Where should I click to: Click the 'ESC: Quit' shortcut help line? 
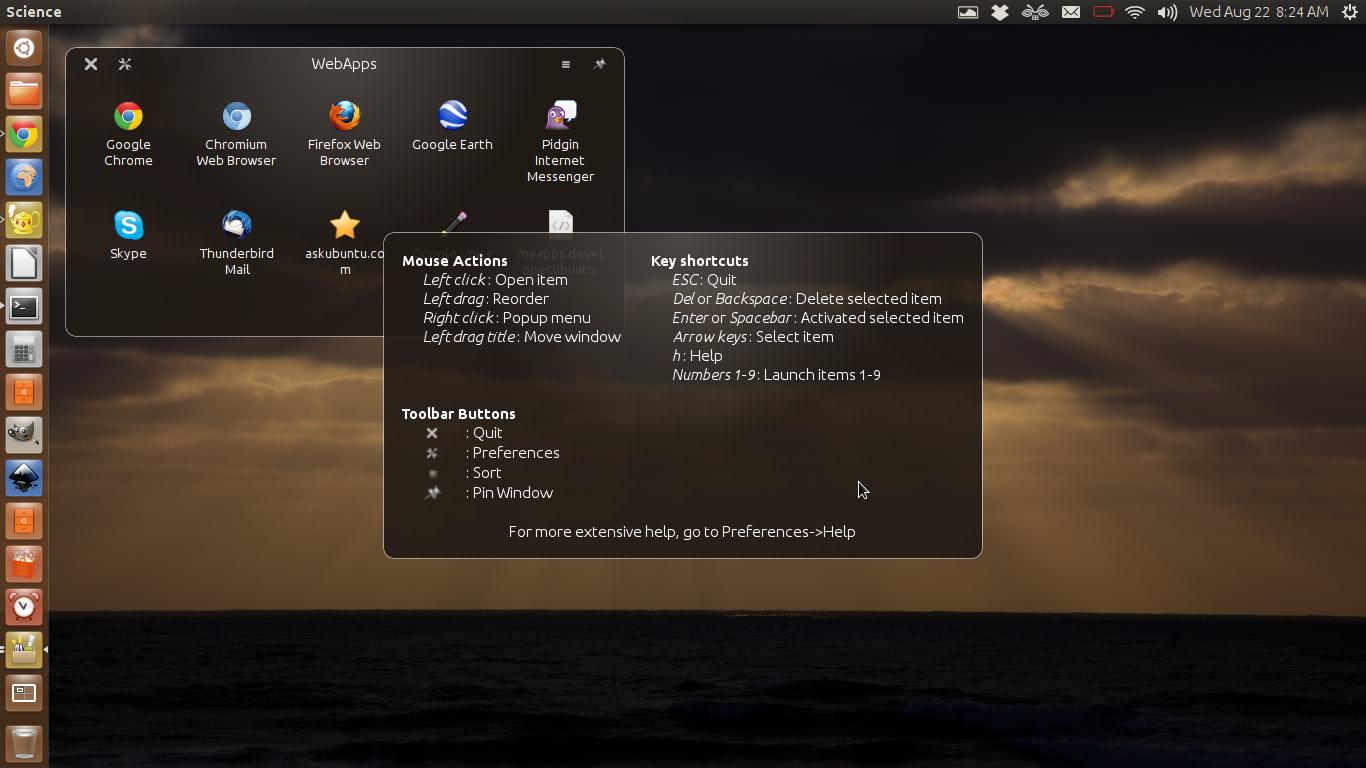click(704, 280)
